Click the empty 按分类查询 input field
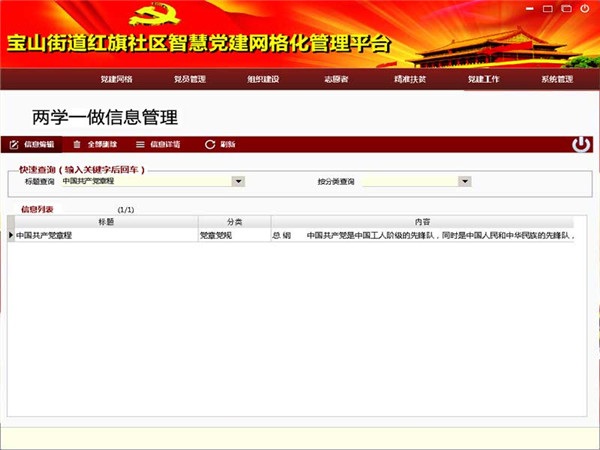The image size is (600, 450). [410, 181]
